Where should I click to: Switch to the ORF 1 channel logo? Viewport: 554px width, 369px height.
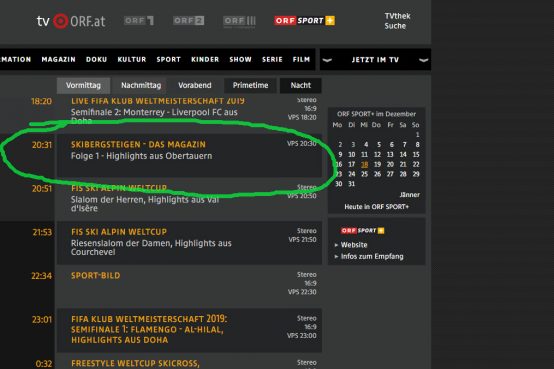[x=139, y=21]
